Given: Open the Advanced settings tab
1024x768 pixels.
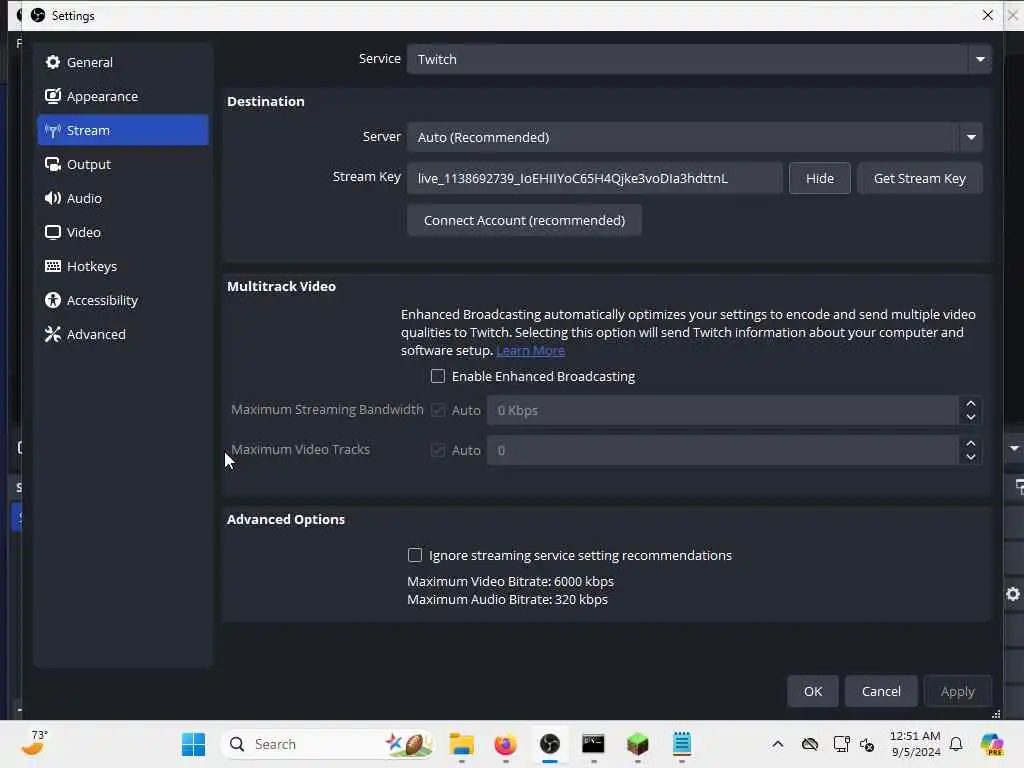Looking at the screenshot, I should click(x=123, y=334).
